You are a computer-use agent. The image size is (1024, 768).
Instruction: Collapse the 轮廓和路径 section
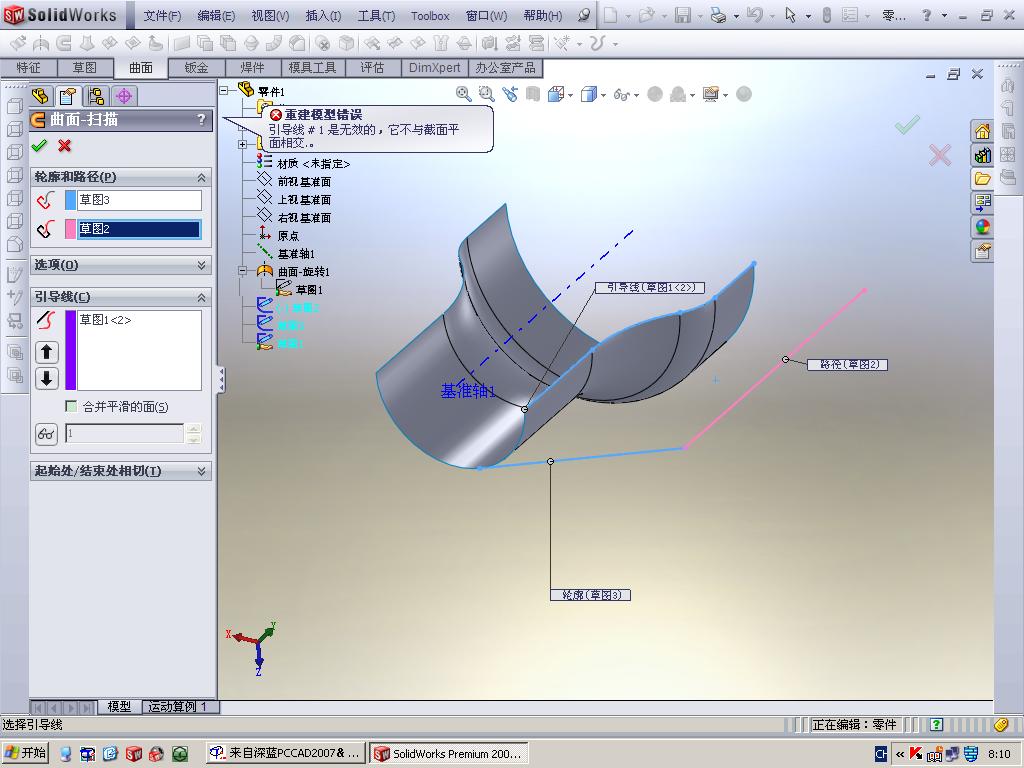click(201, 178)
